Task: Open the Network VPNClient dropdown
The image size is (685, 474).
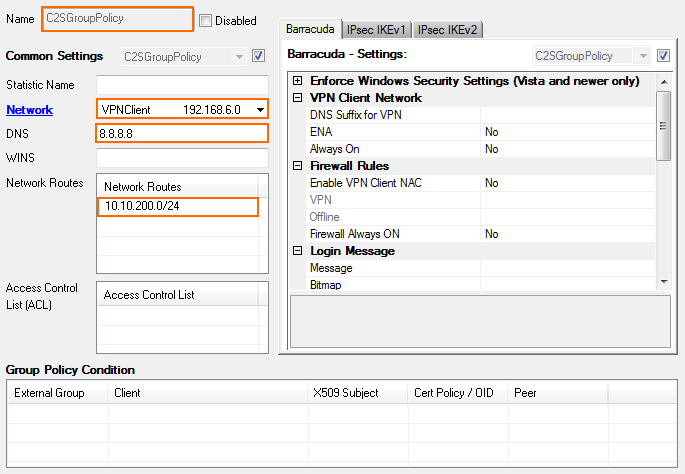Action: click(182, 109)
